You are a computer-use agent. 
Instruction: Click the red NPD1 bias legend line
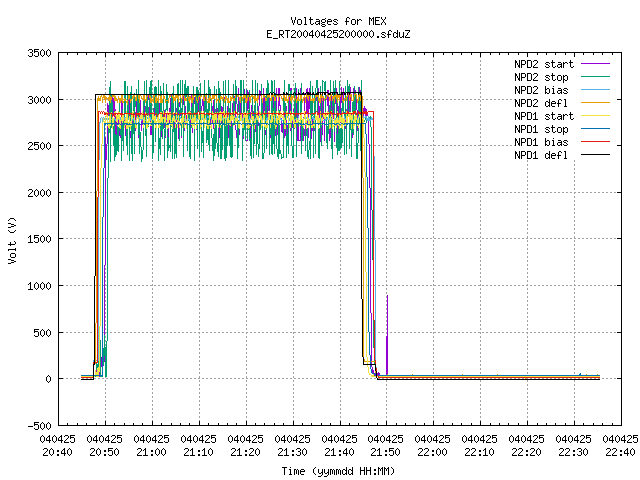tap(595, 142)
